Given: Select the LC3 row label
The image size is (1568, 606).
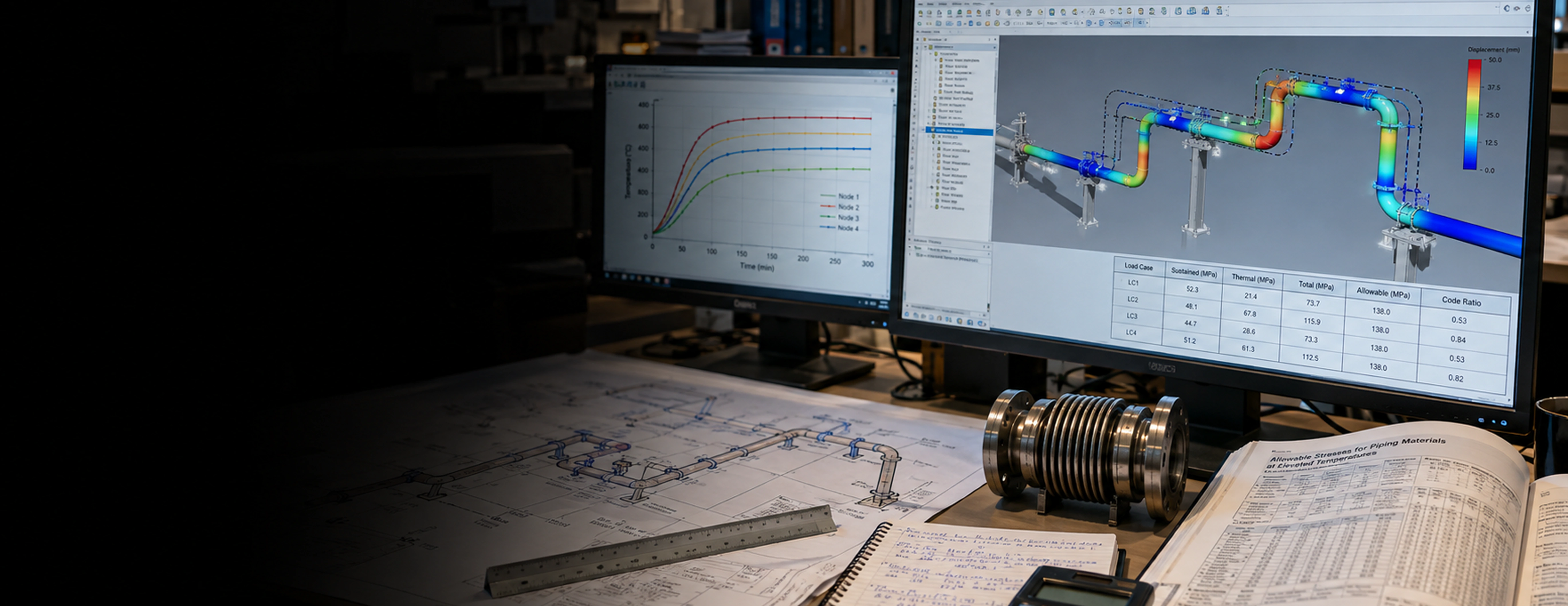Looking at the screenshot, I should [1131, 316].
